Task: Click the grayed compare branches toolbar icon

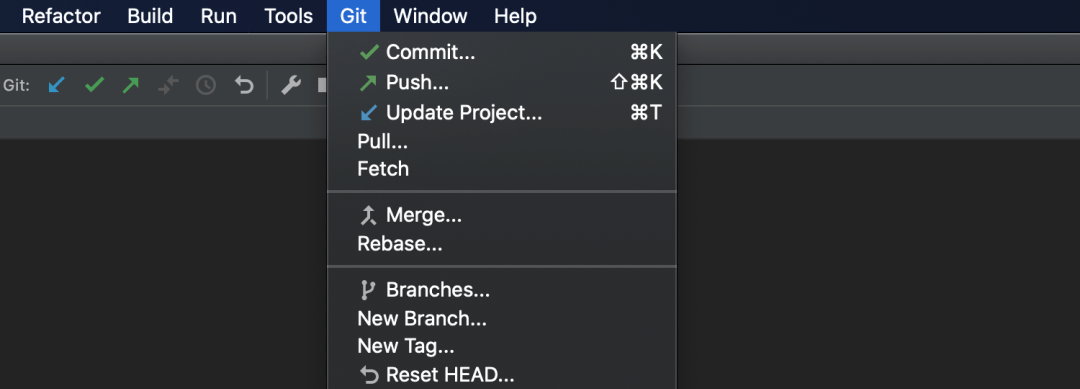Action: tap(168, 85)
